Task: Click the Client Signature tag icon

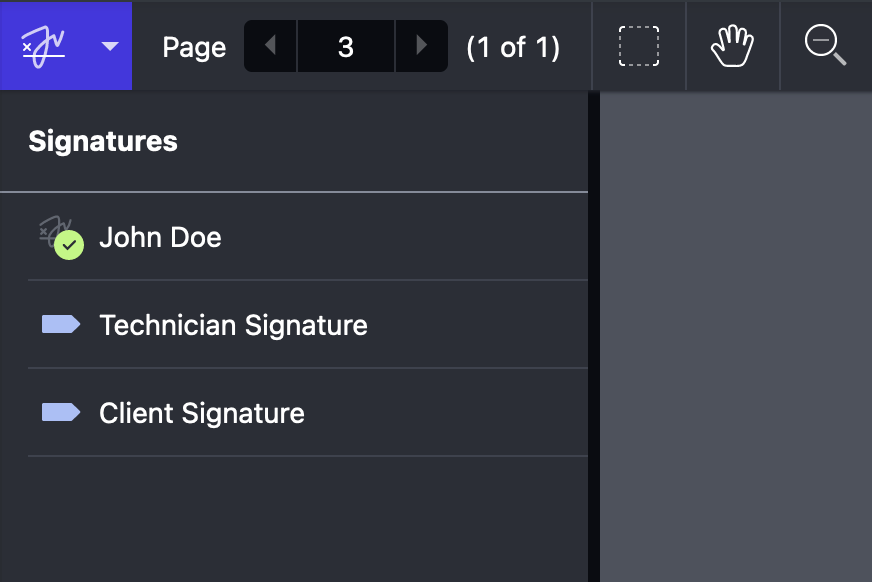Action: (60, 413)
